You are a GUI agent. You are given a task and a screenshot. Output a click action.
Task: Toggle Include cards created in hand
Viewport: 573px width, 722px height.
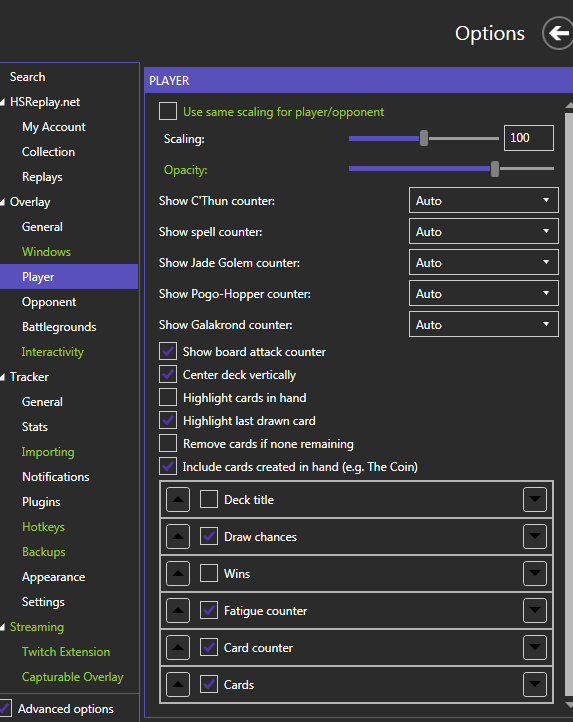tap(168, 466)
